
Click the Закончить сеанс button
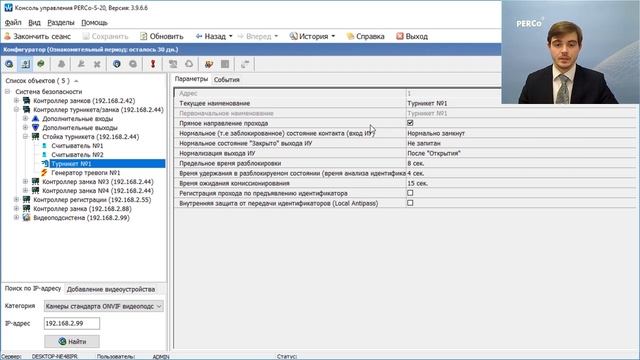(x=38, y=36)
